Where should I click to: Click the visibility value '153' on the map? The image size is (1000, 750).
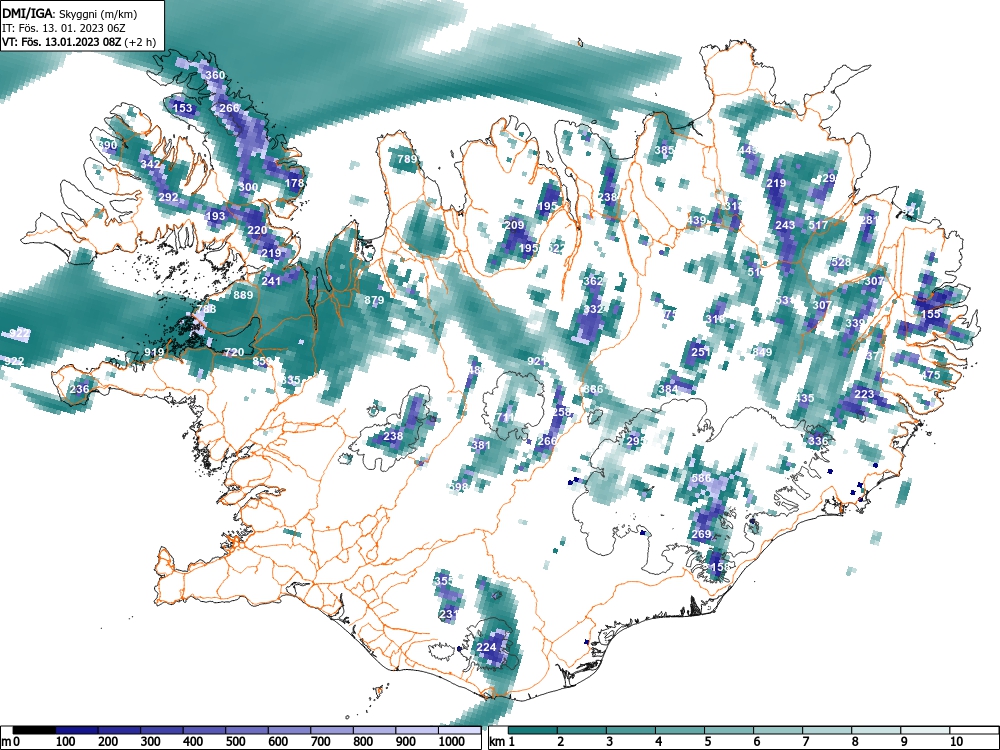(x=182, y=108)
